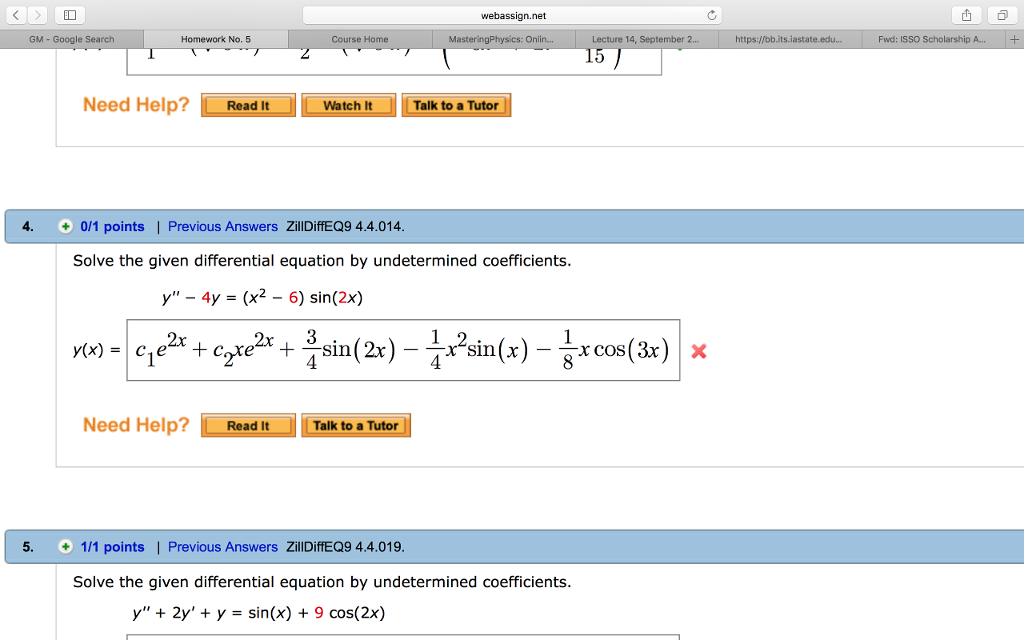
Task: Click Watch It help button
Action: coord(348,105)
